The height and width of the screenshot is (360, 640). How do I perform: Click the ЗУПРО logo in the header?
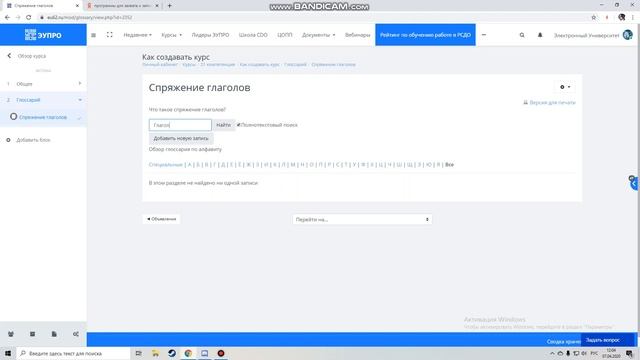[43, 35]
